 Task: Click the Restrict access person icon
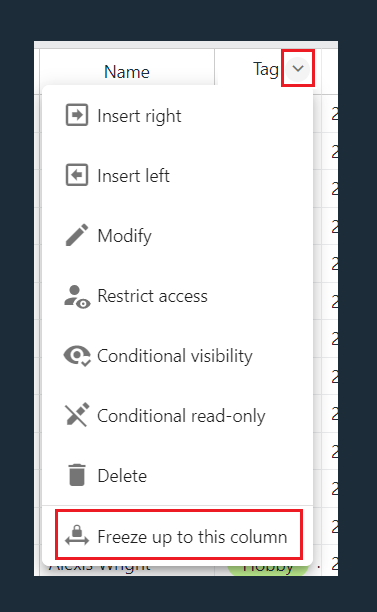(77, 297)
